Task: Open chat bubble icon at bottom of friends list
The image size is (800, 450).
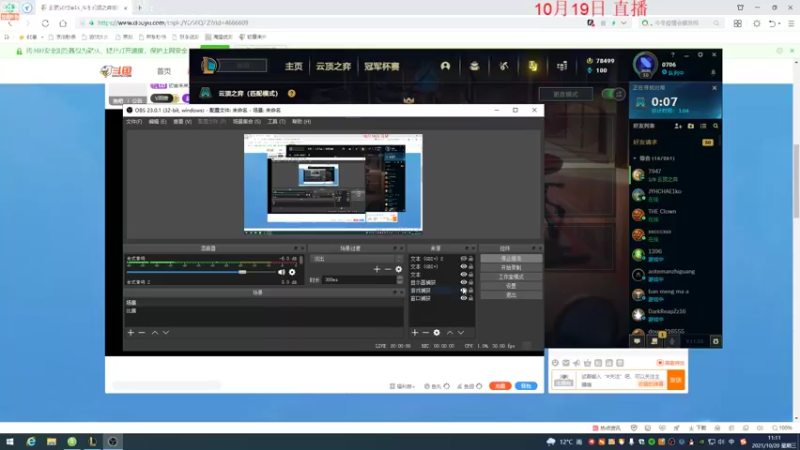Action: 637,341
